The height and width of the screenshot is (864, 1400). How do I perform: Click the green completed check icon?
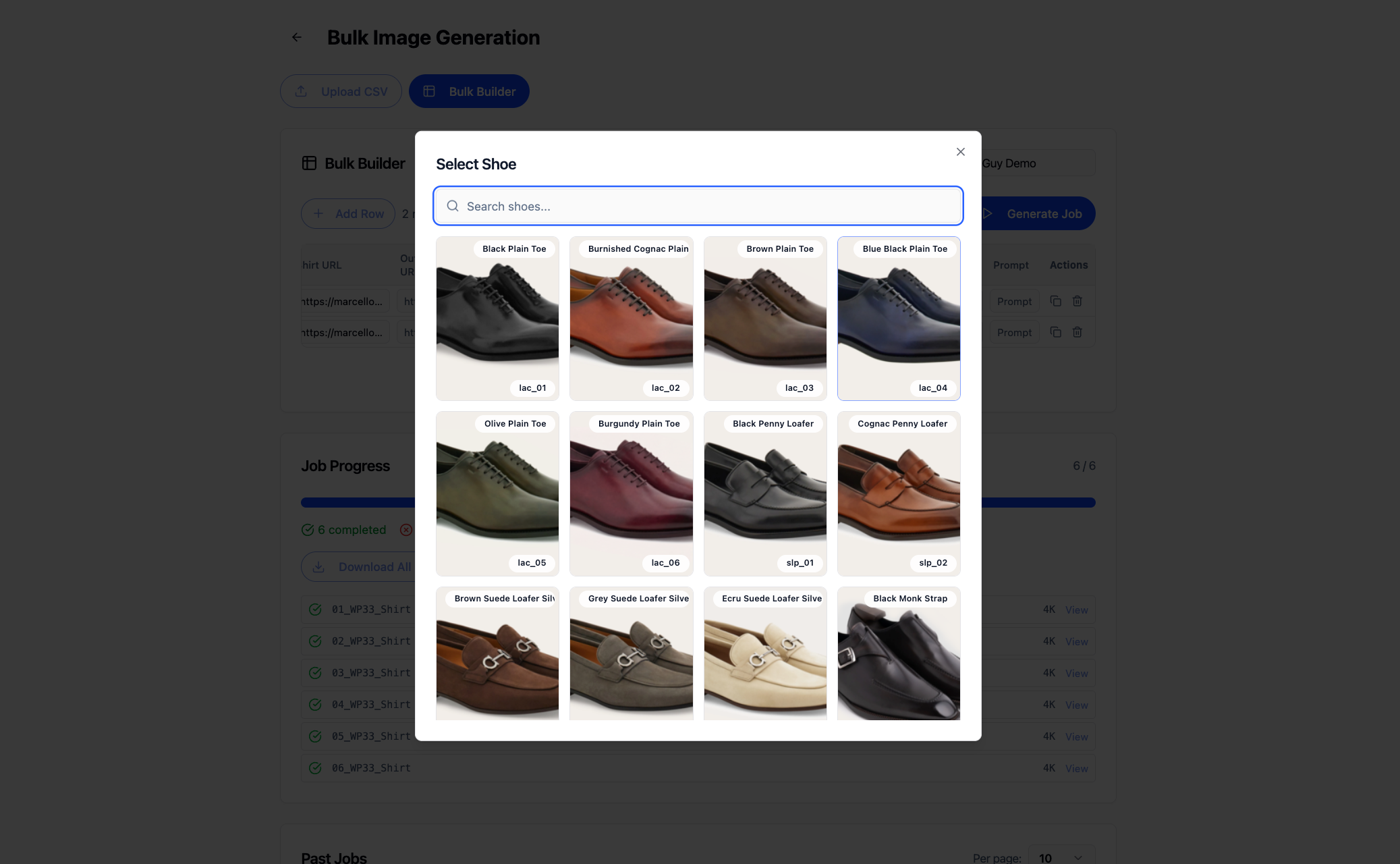(308, 530)
